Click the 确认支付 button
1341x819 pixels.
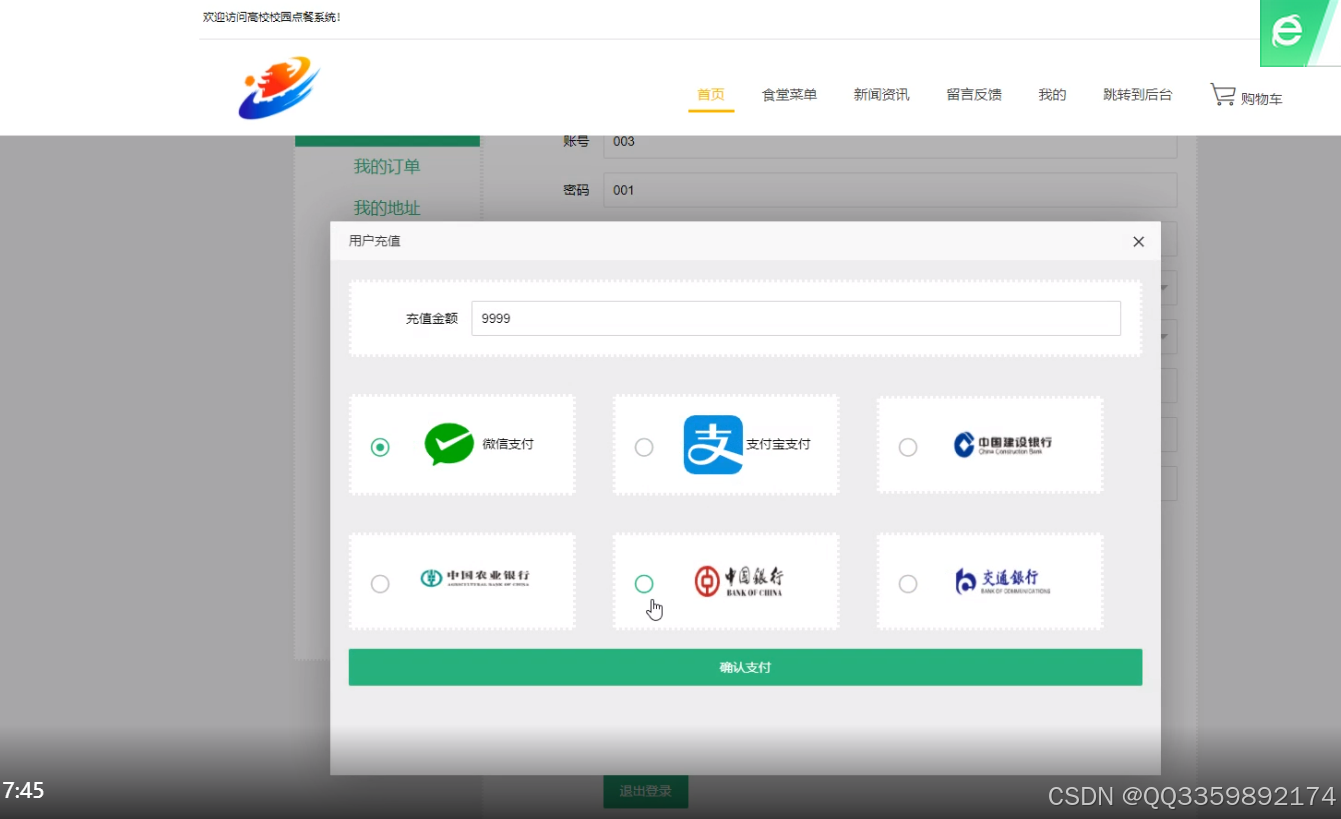pyautogui.click(x=745, y=667)
